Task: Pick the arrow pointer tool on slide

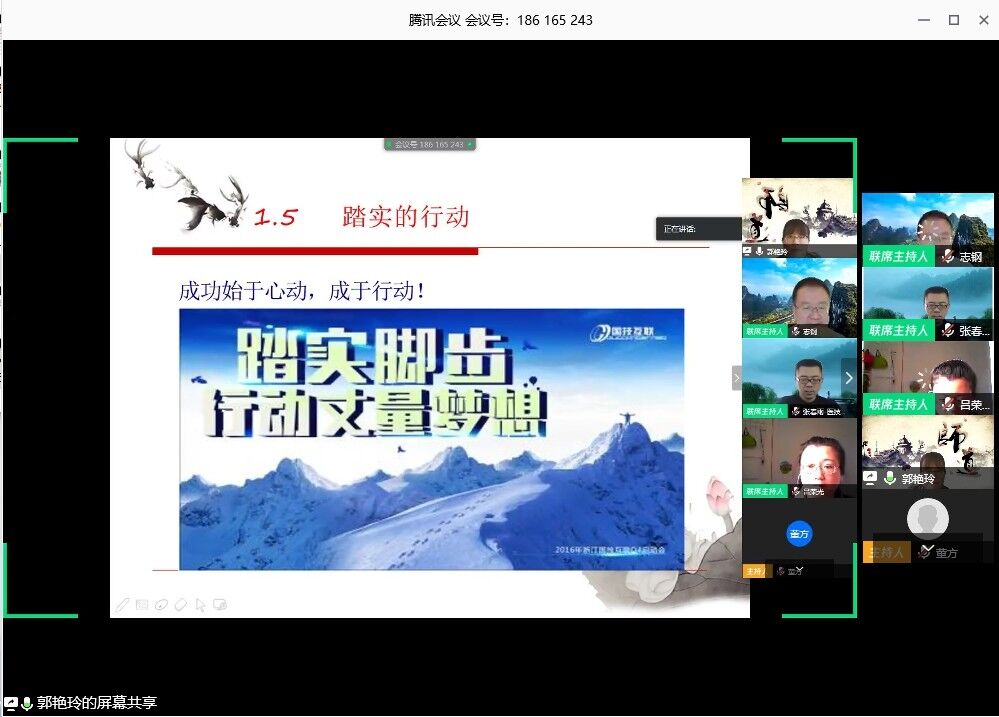Action: pyautogui.click(x=201, y=604)
